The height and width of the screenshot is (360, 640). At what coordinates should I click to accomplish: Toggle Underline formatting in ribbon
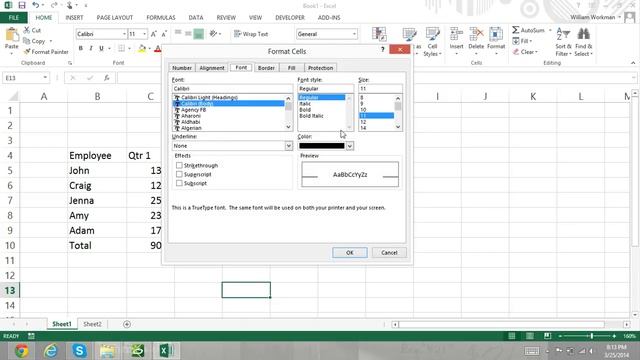click(x=101, y=49)
